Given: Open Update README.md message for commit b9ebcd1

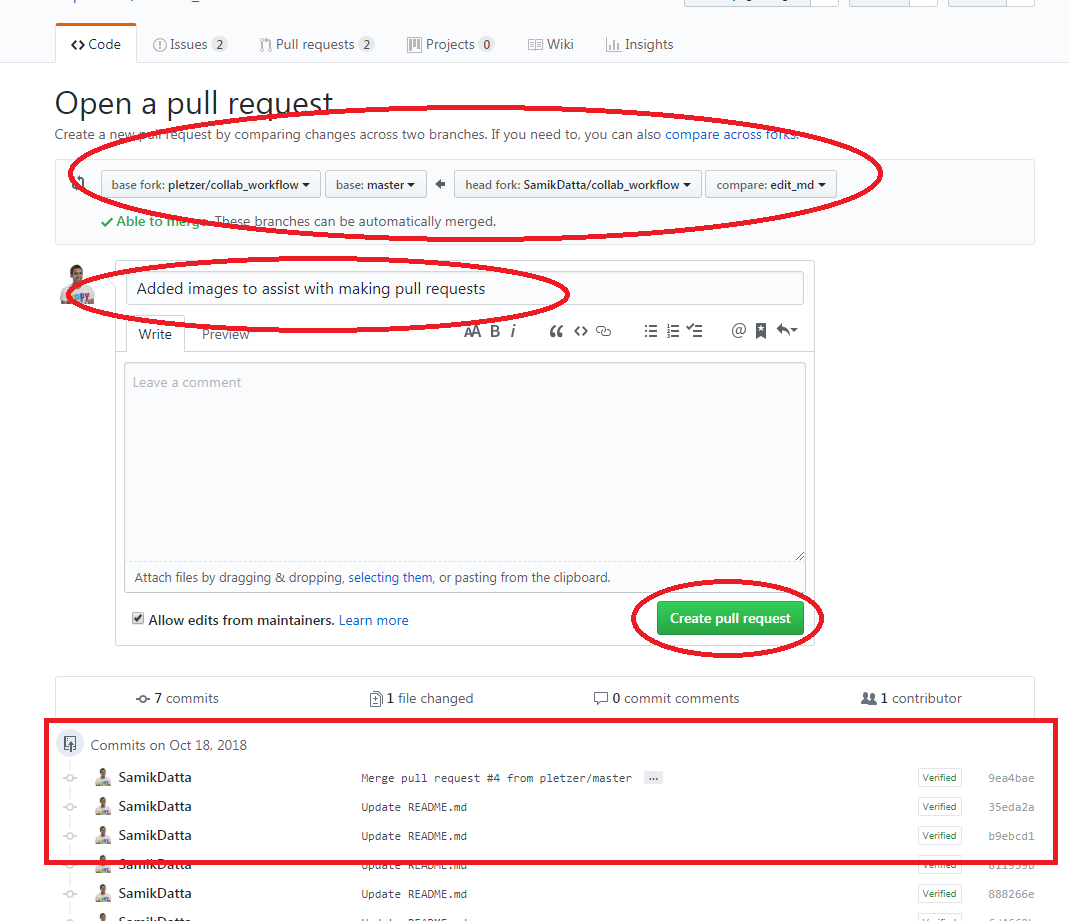Looking at the screenshot, I should [x=414, y=836].
